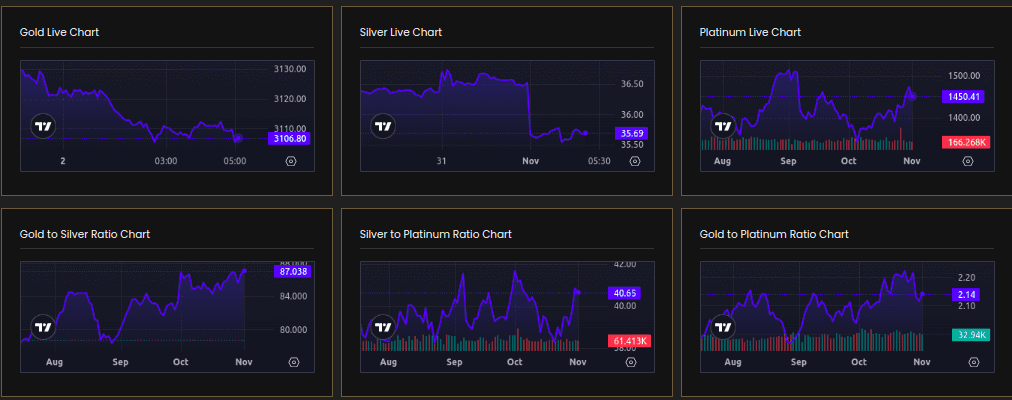The image size is (1012, 400).
Task: Select the green 32.94K volume label
Action: tap(963, 335)
